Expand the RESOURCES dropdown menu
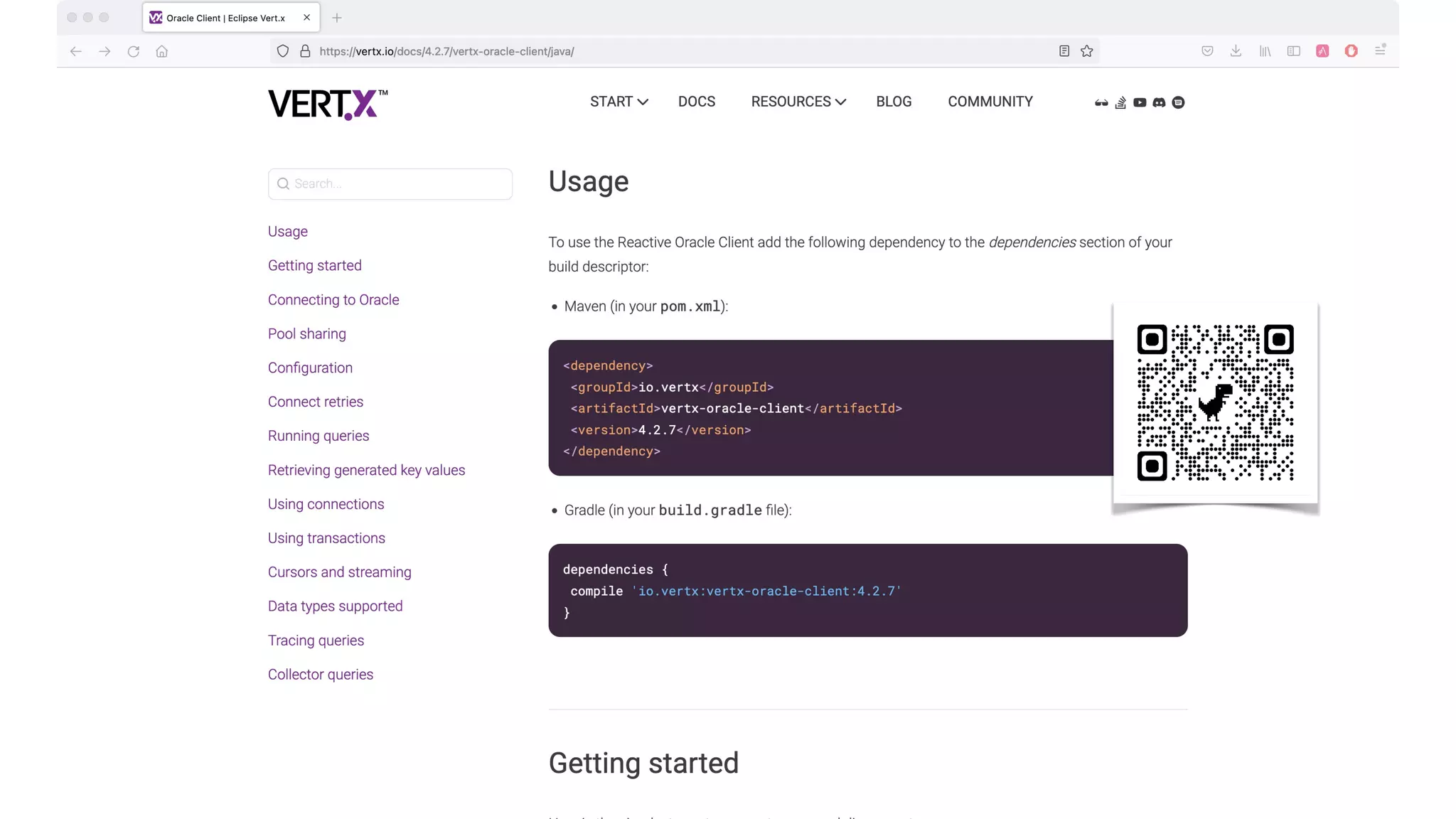 (x=798, y=102)
